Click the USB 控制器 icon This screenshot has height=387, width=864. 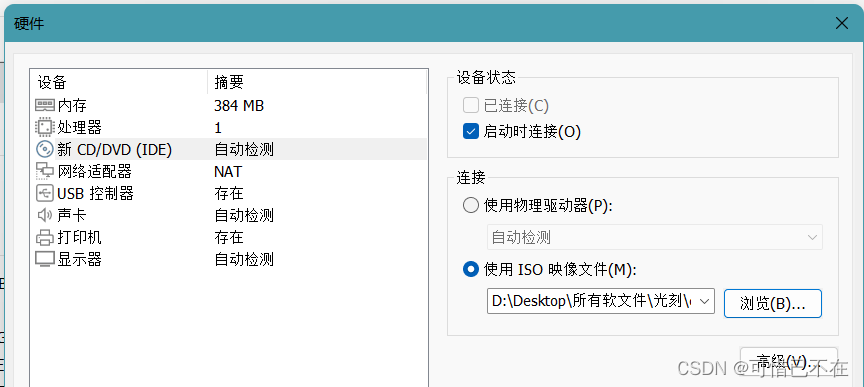(x=45, y=194)
